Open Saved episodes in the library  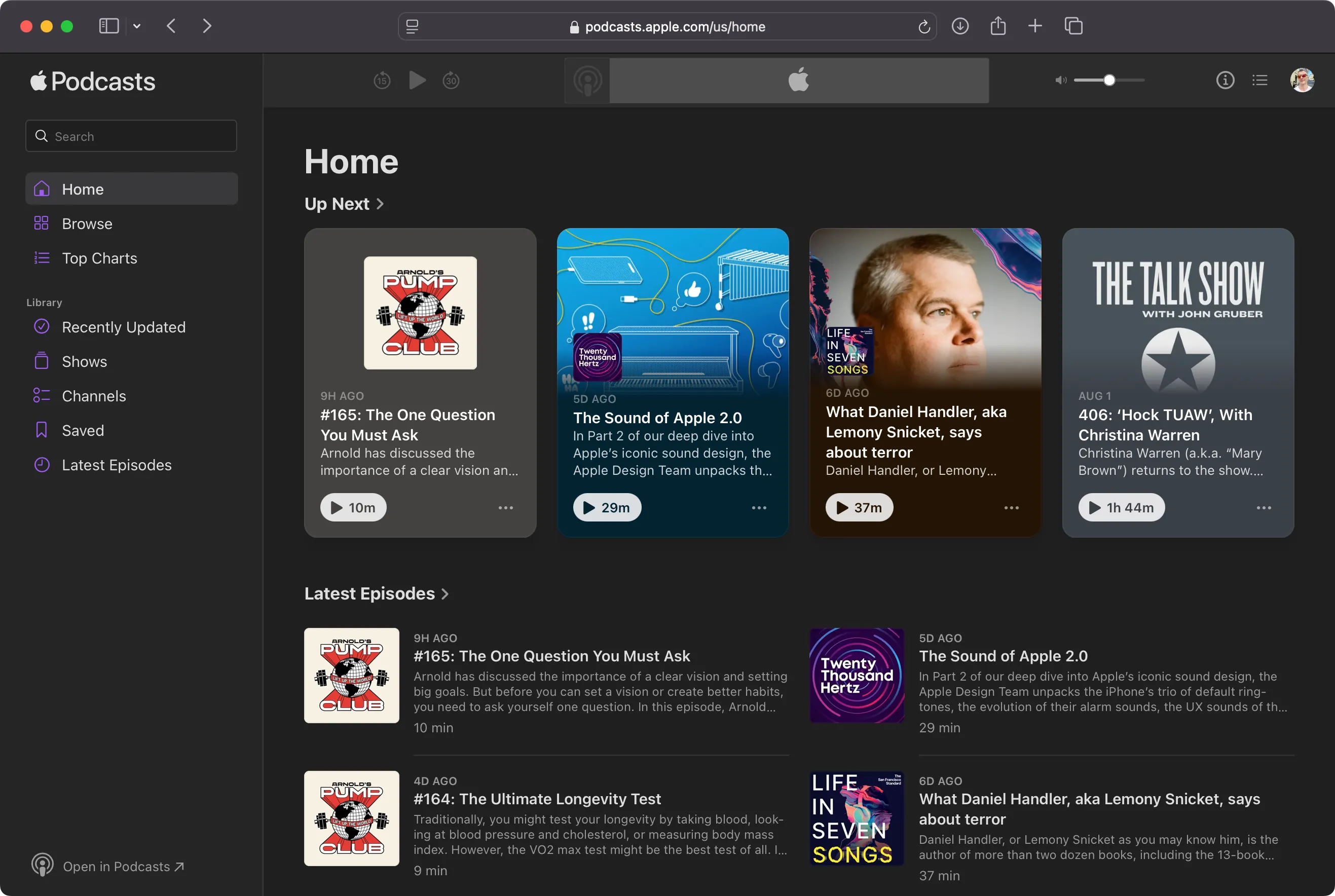(x=131, y=430)
